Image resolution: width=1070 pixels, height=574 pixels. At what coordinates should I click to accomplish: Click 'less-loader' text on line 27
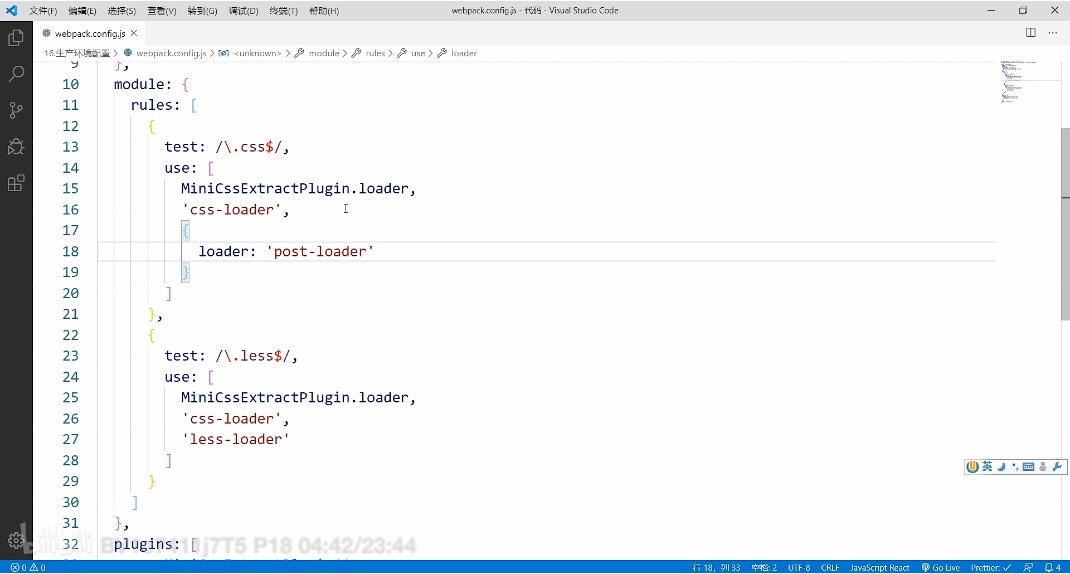point(235,439)
